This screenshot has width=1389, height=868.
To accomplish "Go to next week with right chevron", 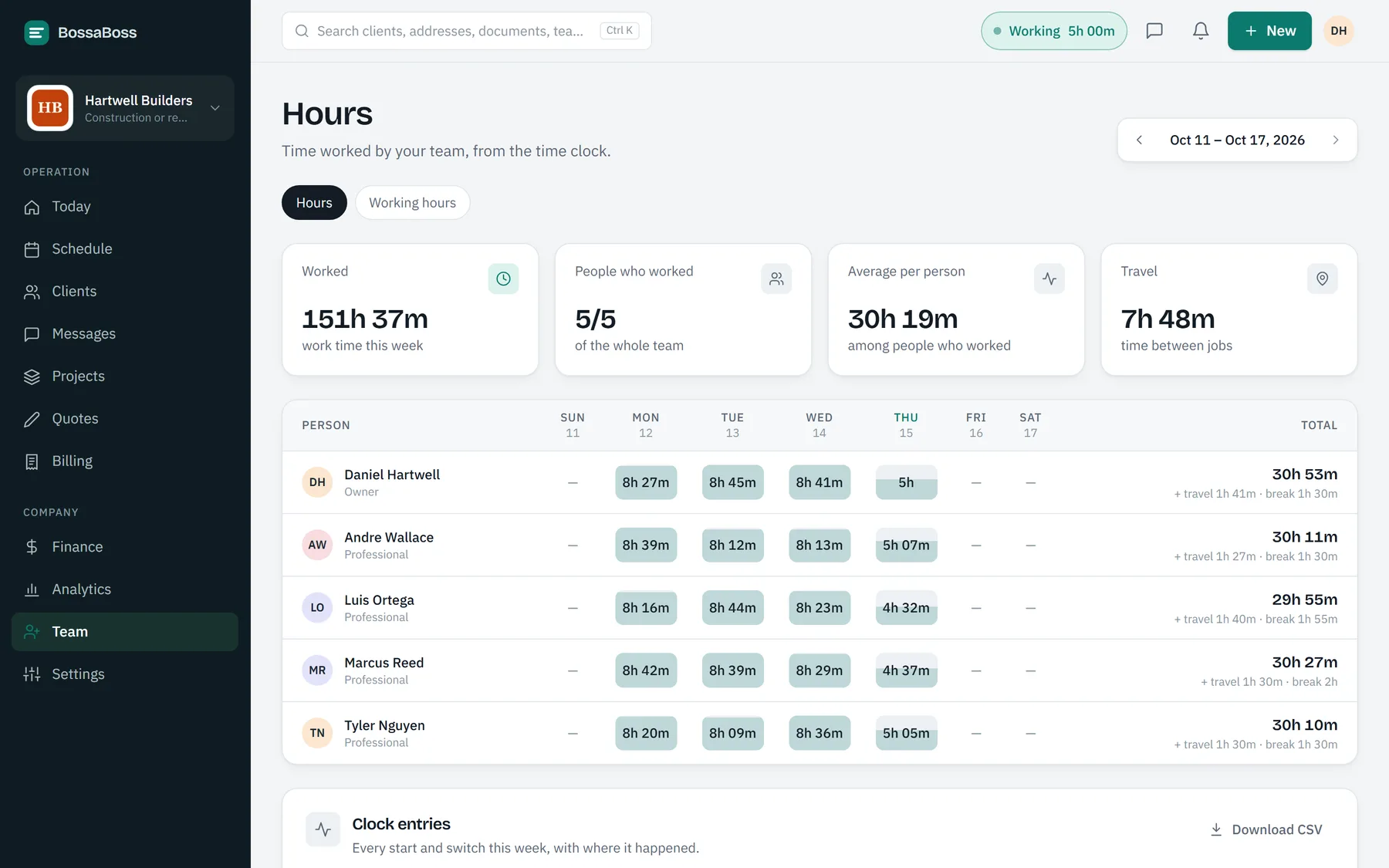I will (x=1336, y=140).
